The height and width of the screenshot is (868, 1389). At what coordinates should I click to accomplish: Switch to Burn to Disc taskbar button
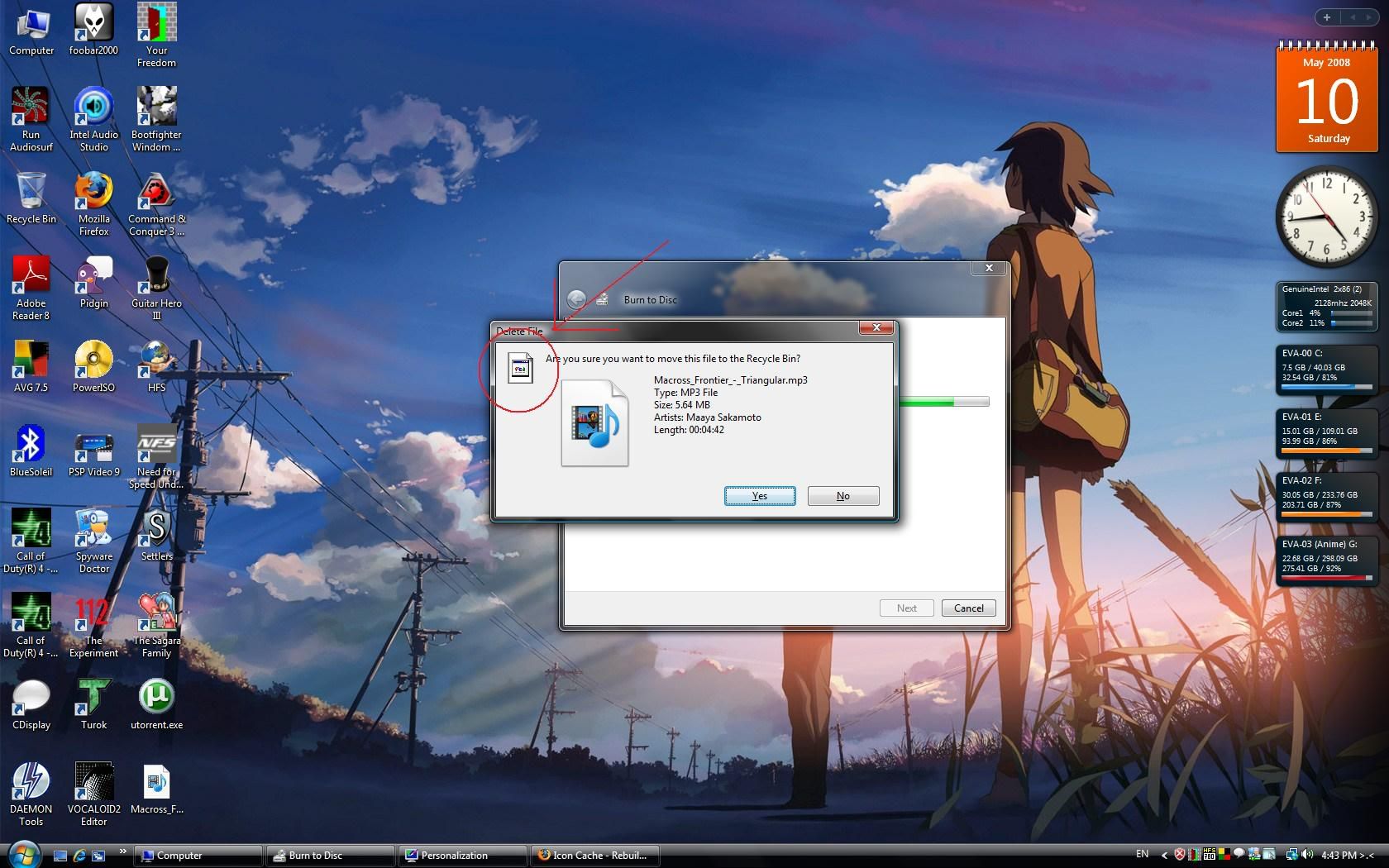330,856
